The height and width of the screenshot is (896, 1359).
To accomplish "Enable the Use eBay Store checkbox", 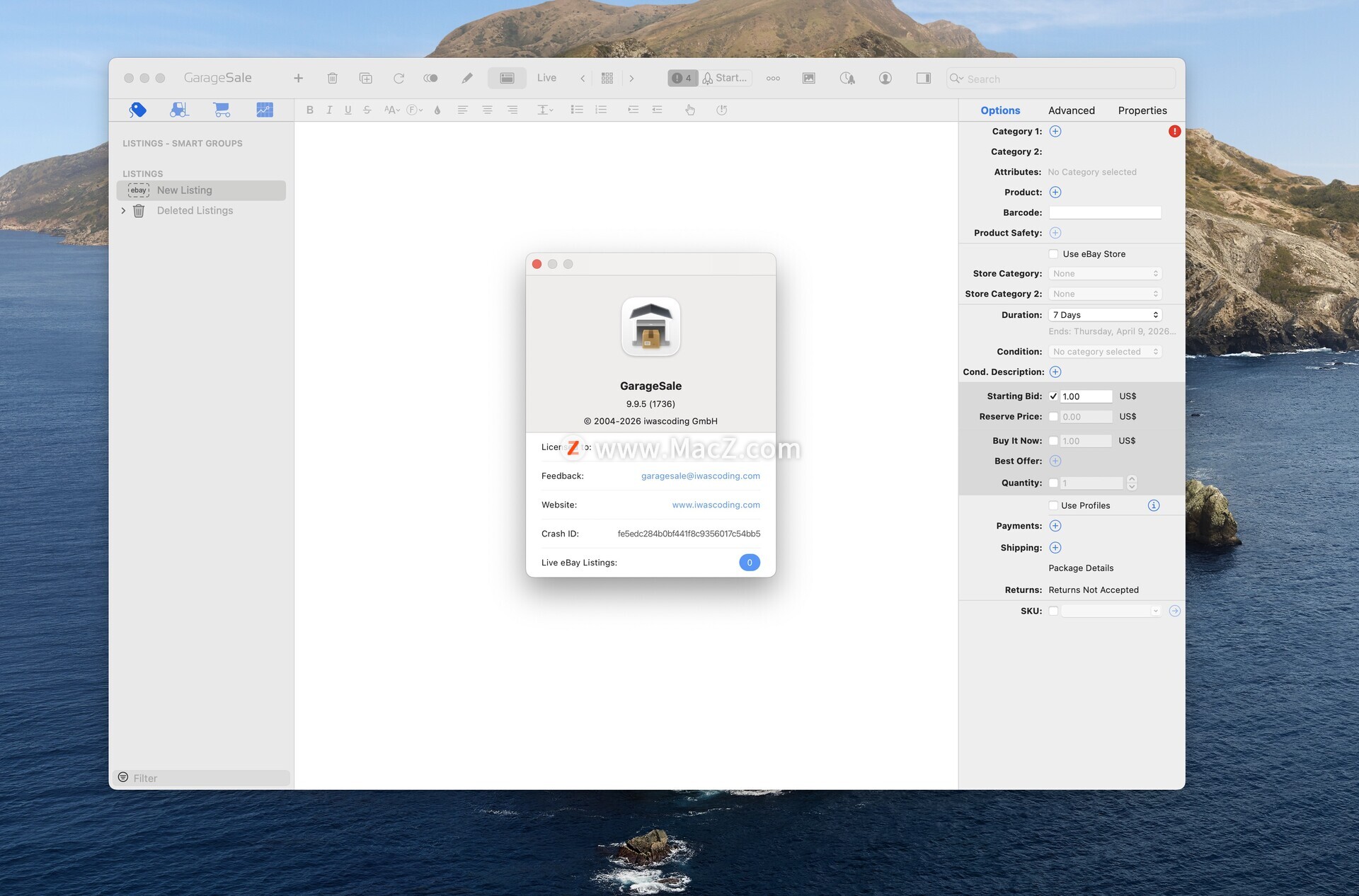I will click(1053, 254).
